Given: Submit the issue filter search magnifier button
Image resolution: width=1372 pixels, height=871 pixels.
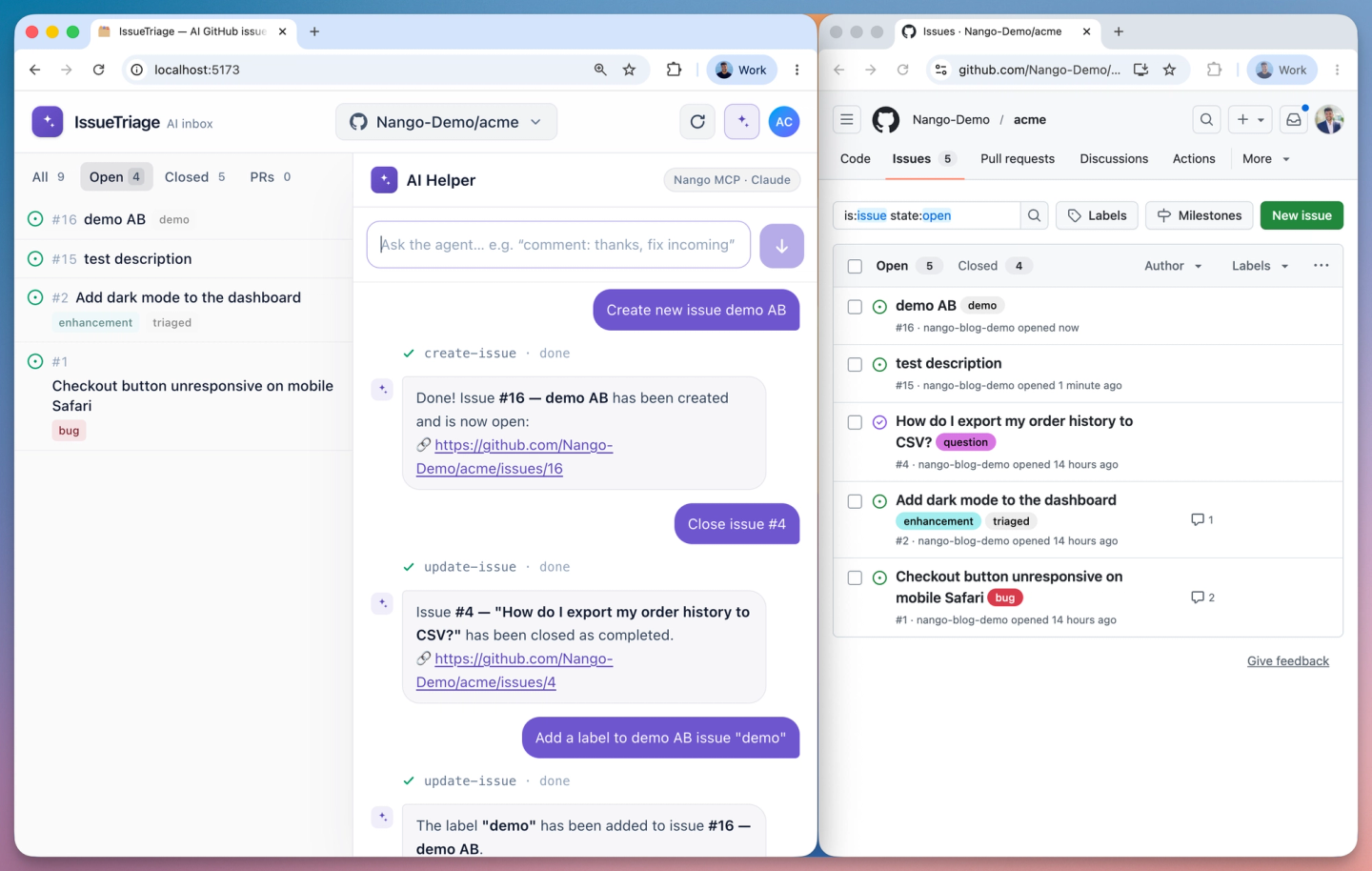Looking at the screenshot, I should click(x=1034, y=215).
